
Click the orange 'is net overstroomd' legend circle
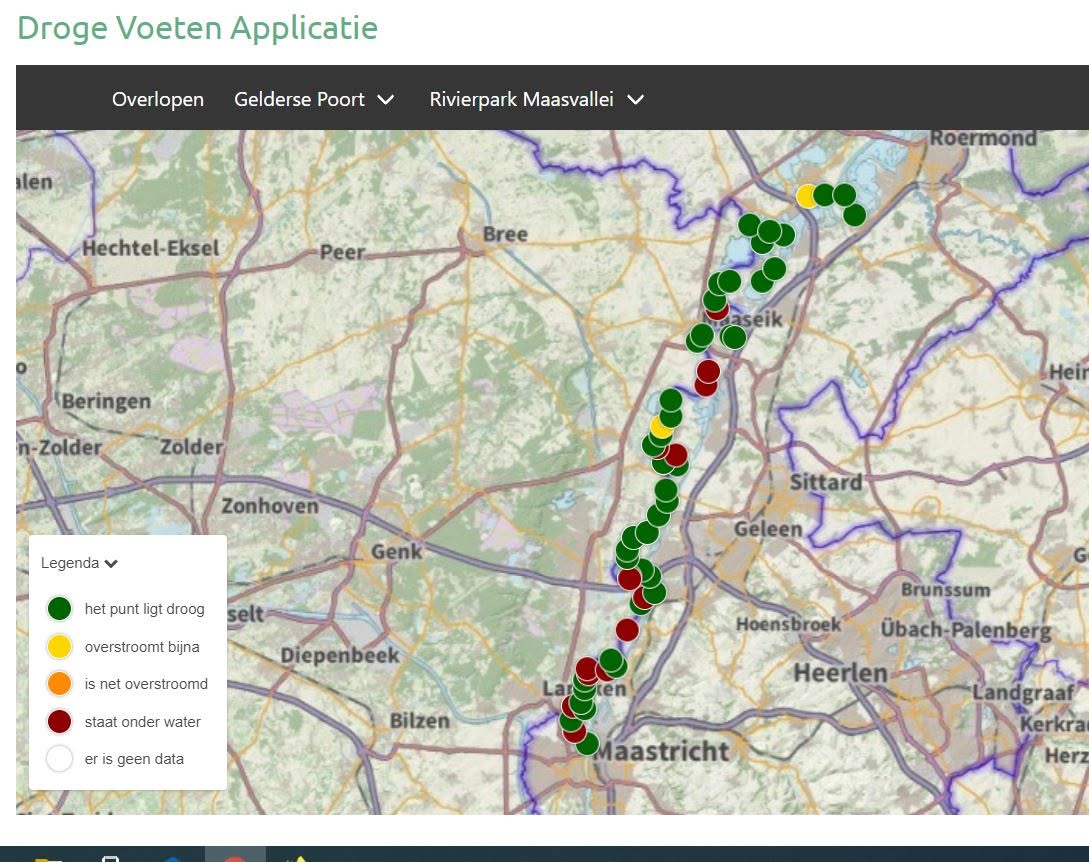[x=60, y=683]
